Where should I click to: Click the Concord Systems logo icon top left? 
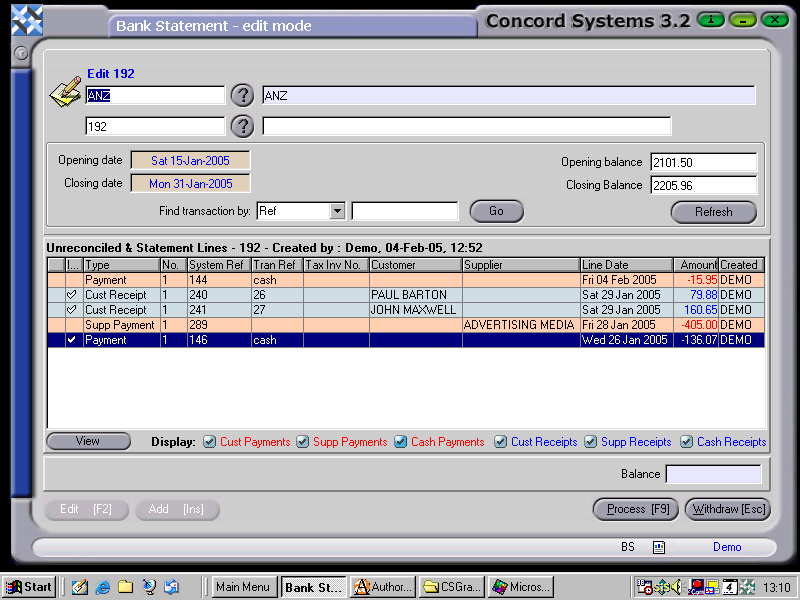[x=25, y=18]
